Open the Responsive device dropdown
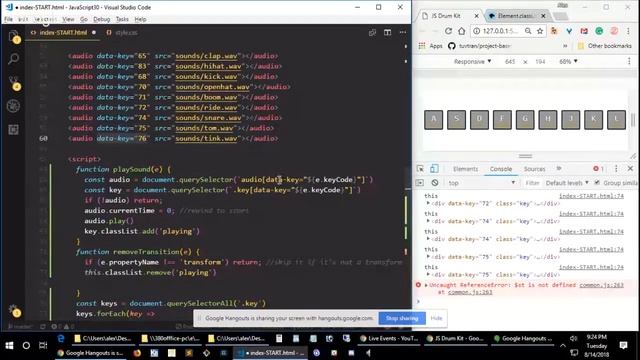 (x=472, y=62)
